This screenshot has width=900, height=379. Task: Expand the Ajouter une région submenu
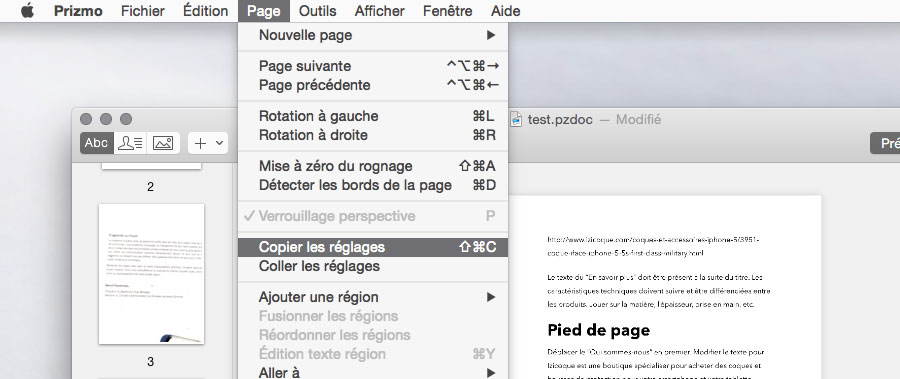point(373,297)
